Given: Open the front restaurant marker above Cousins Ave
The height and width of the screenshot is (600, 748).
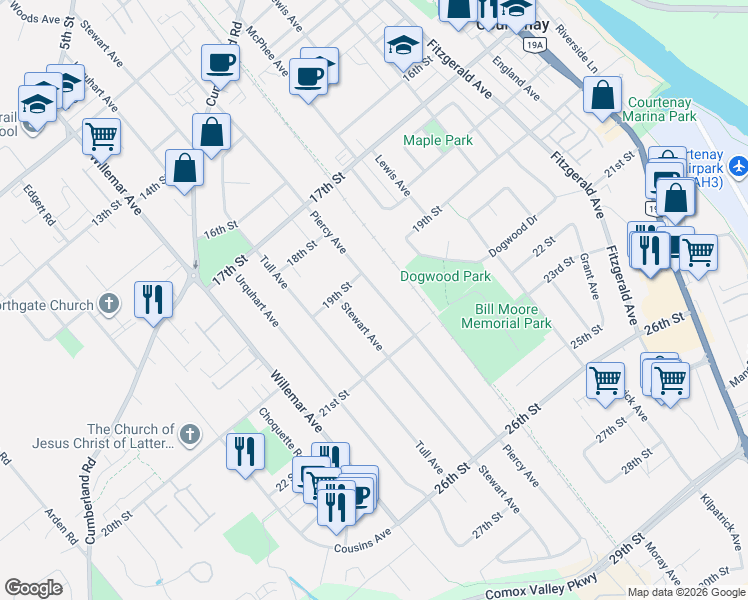Looking at the screenshot, I should coord(336,508).
